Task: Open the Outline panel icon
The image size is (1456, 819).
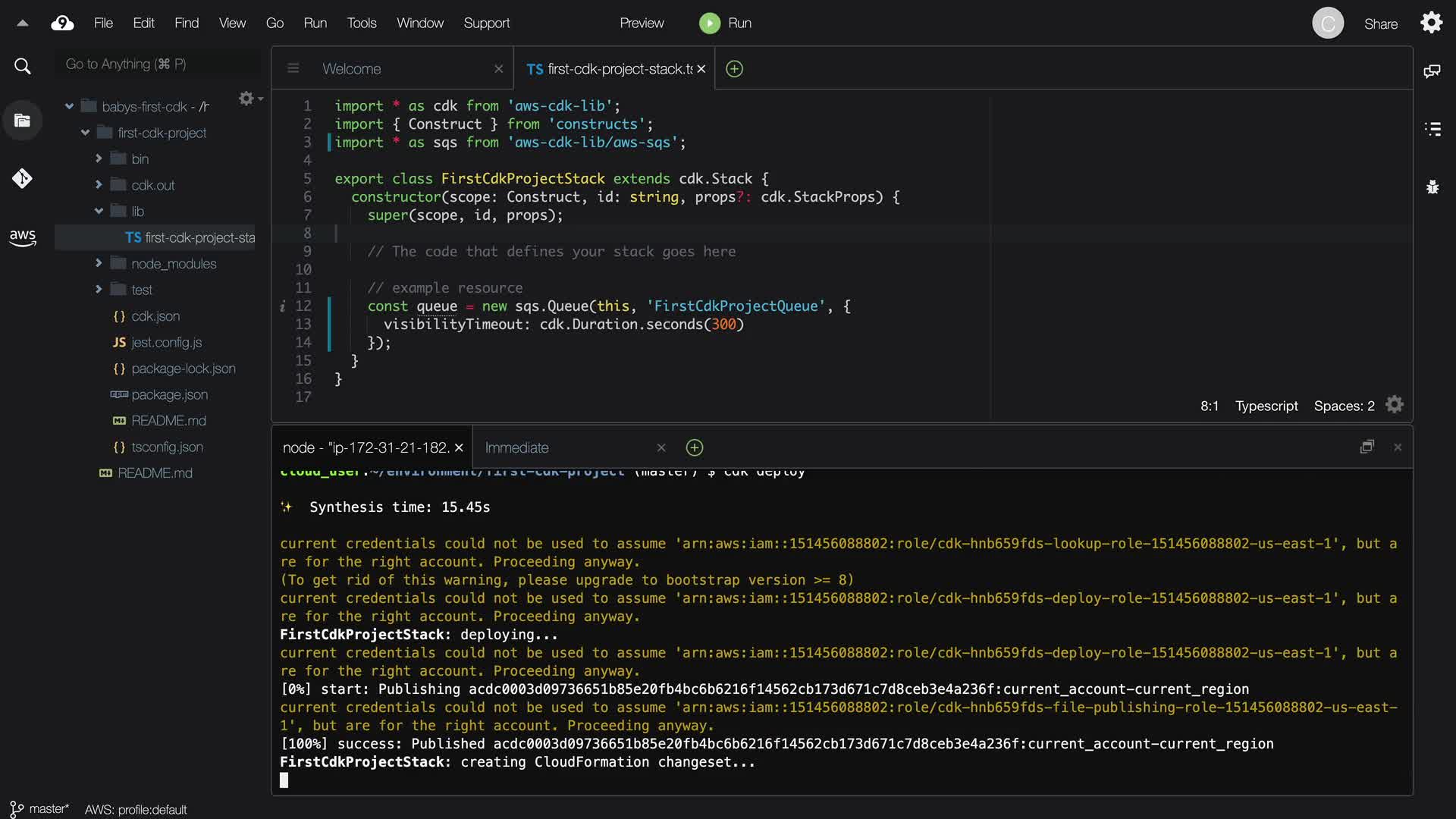Action: (x=1432, y=129)
